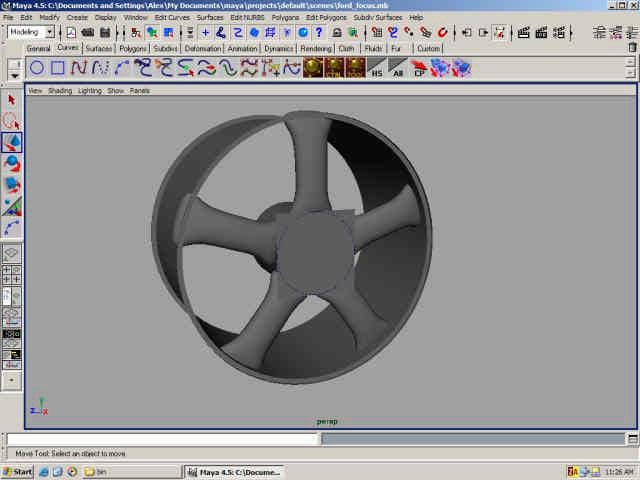Click the trash can shelf icon
The height and width of the screenshot is (480, 640).
631,47
